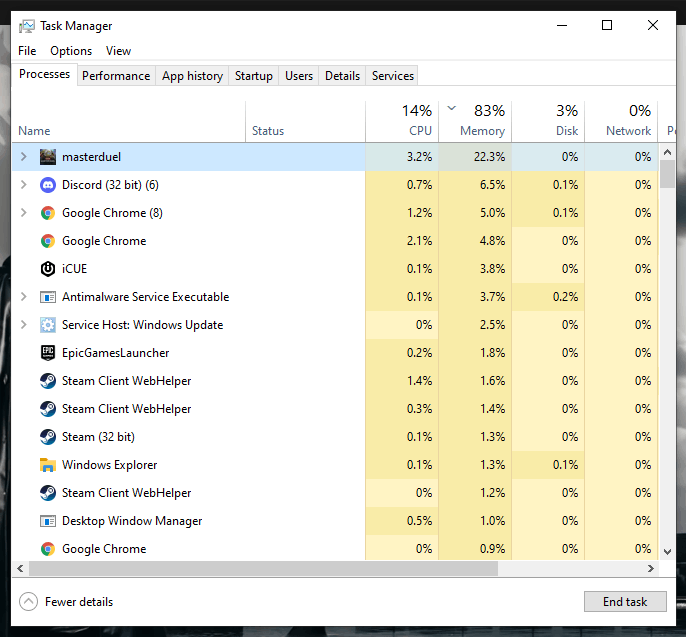Click the Steam (32 bit) icon
This screenshot has height=637, width=686.
tap(48, 437)
